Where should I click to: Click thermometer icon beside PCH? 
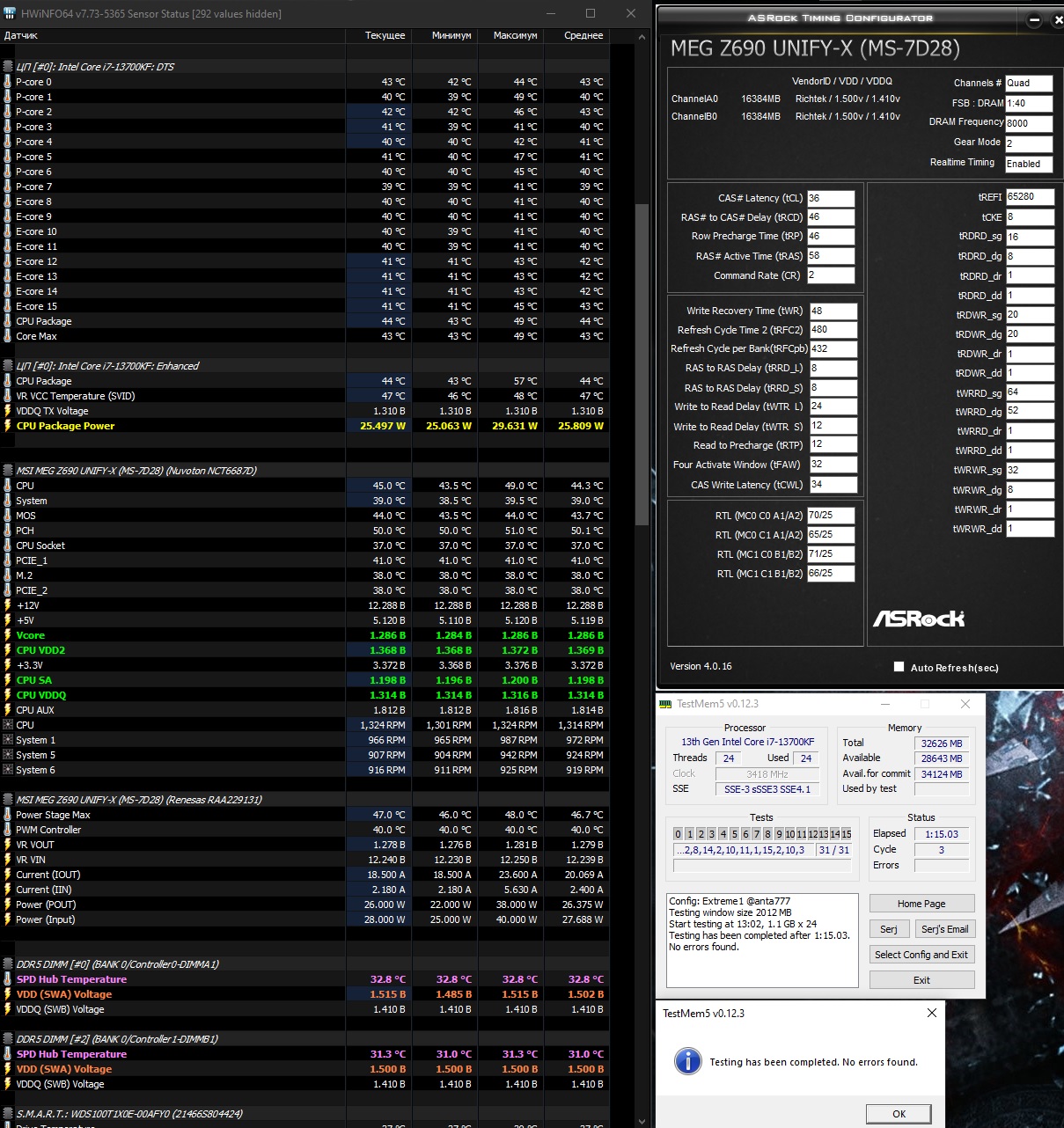(x=8, y=531)
